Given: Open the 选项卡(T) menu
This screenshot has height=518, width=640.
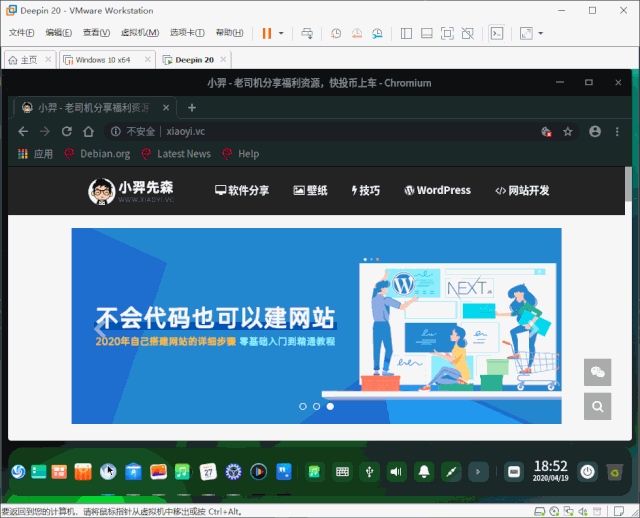Looking at the screenshot, I should [187, 33].
